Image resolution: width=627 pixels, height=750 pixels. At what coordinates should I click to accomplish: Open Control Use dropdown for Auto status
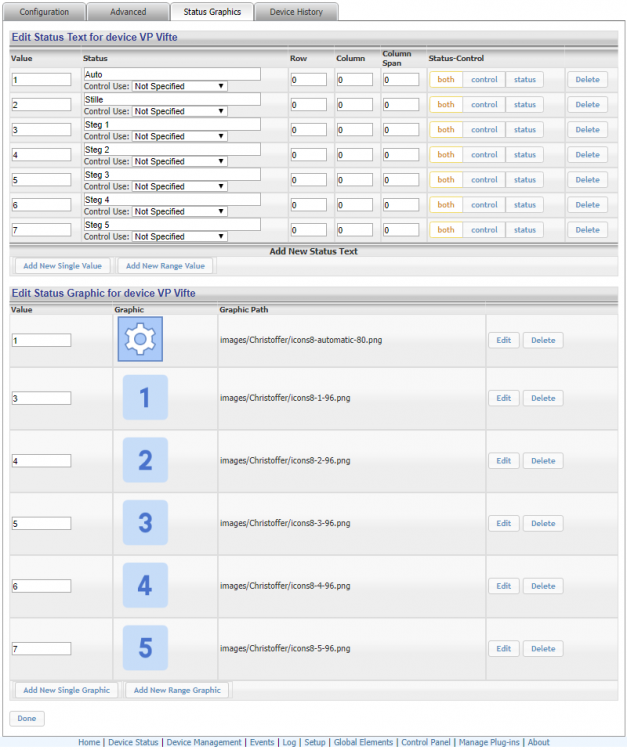click(x=180, y=86)
